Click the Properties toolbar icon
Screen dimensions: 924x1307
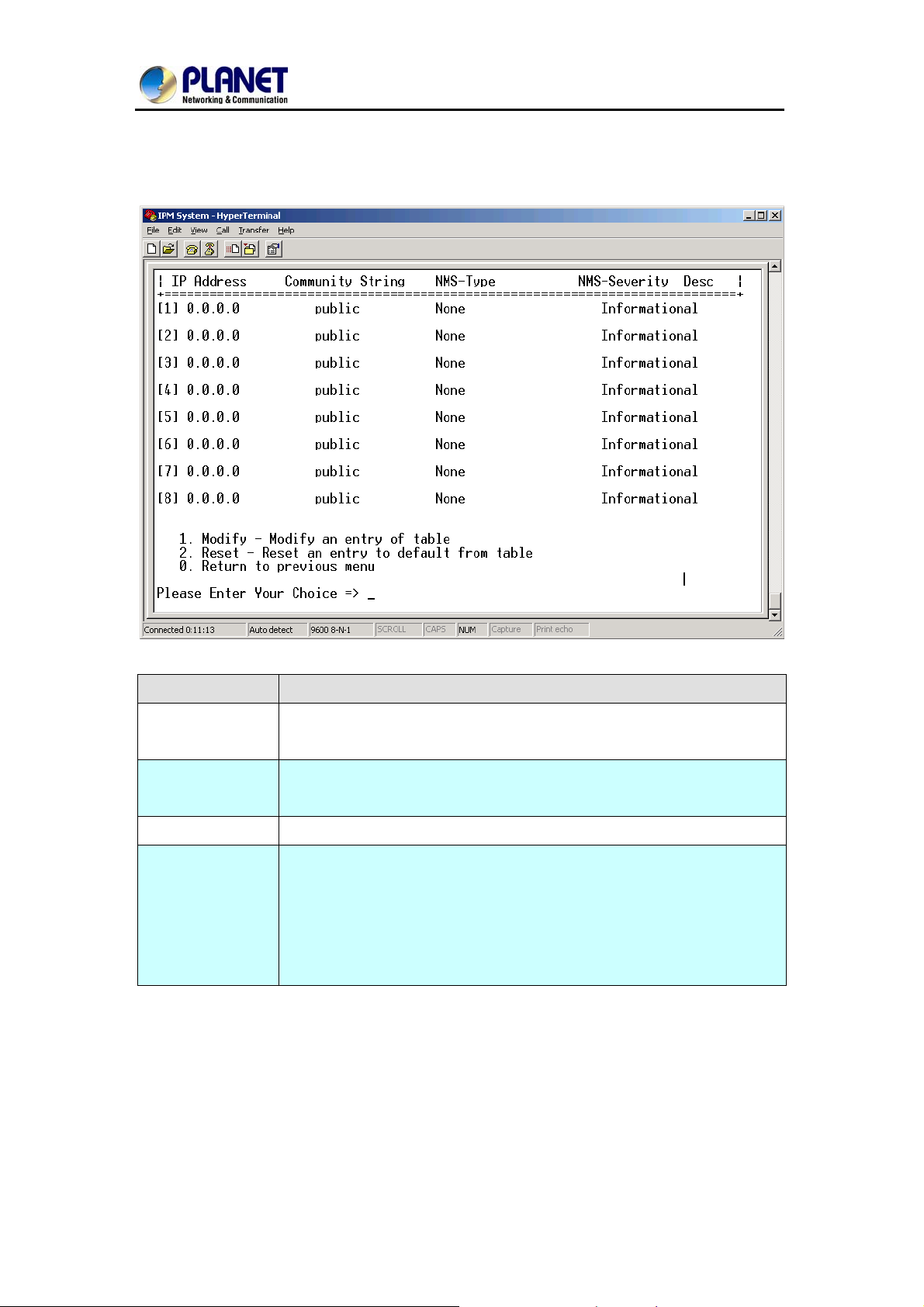pos(273,249)
